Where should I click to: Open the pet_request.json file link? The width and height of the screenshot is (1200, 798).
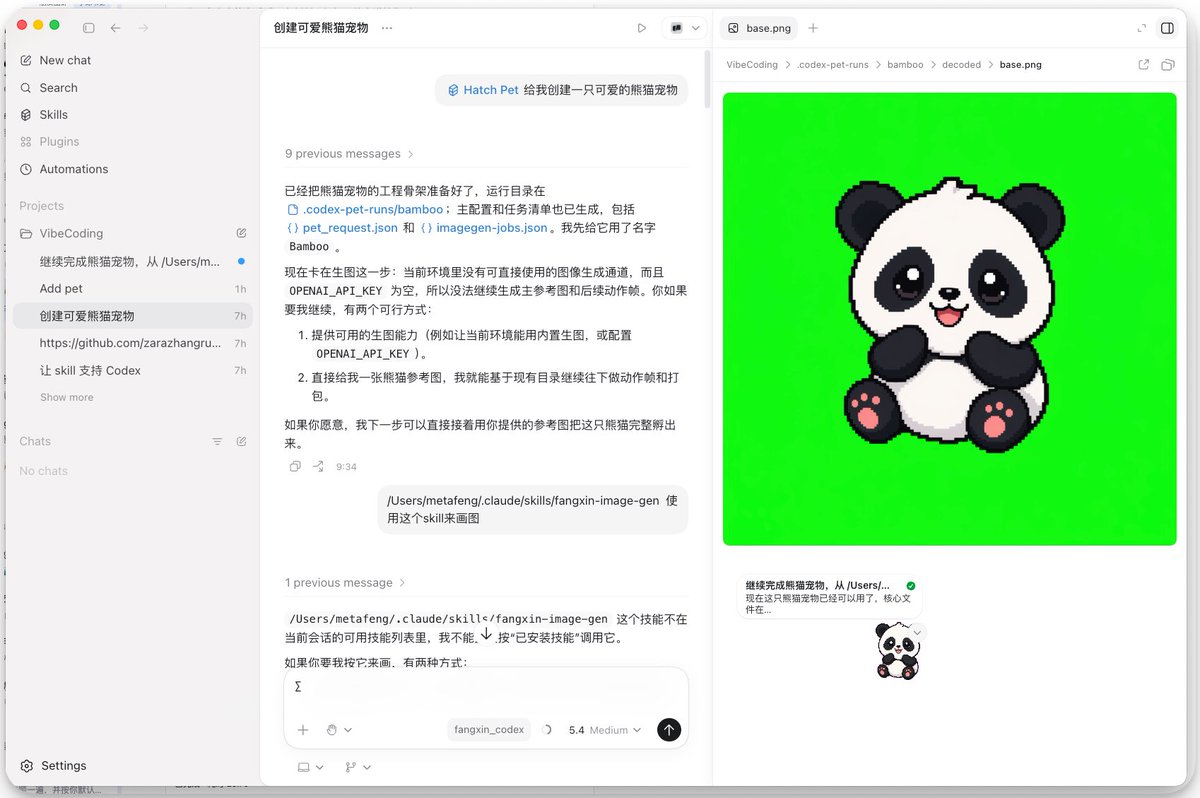342,228
